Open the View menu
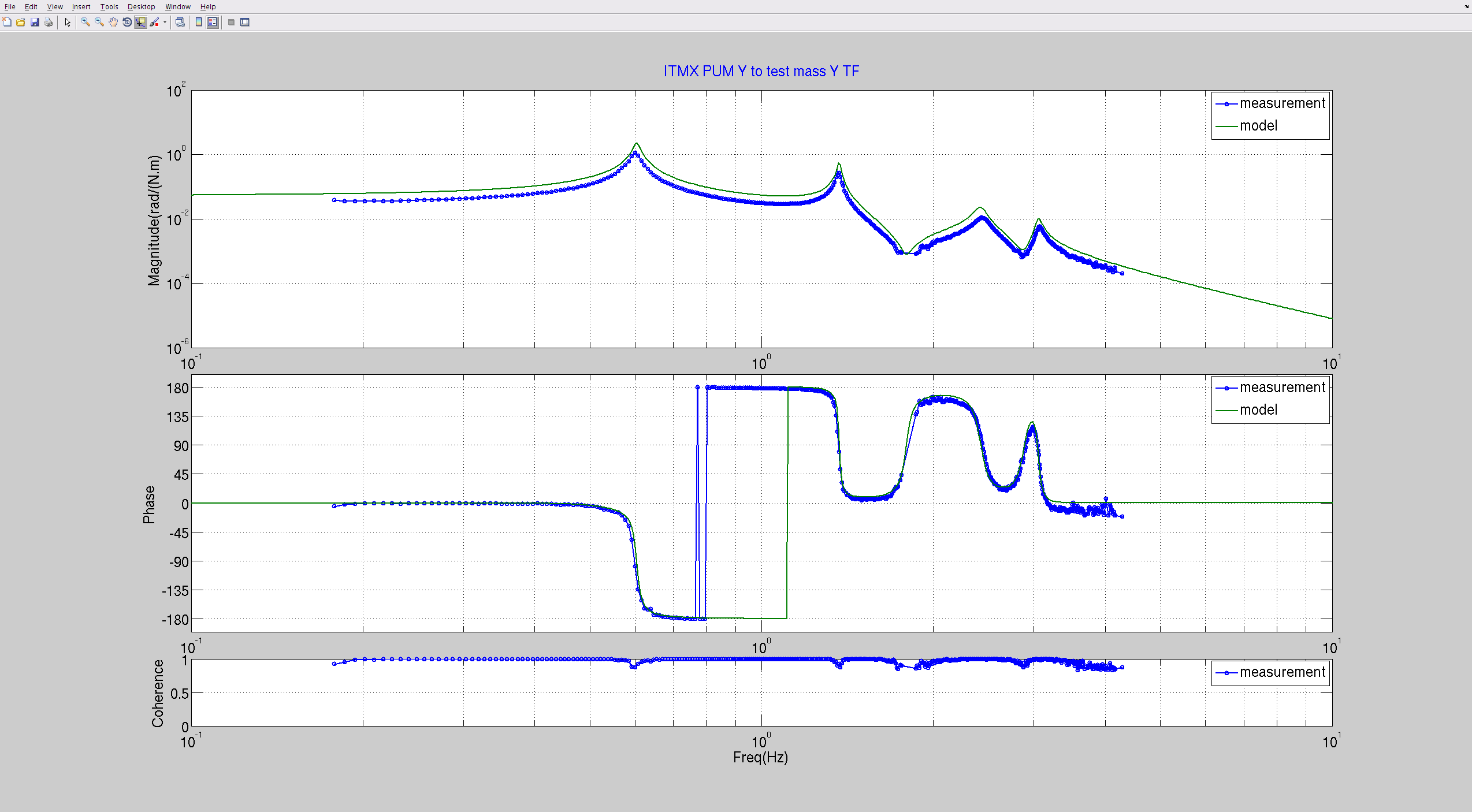 point(55,7)
